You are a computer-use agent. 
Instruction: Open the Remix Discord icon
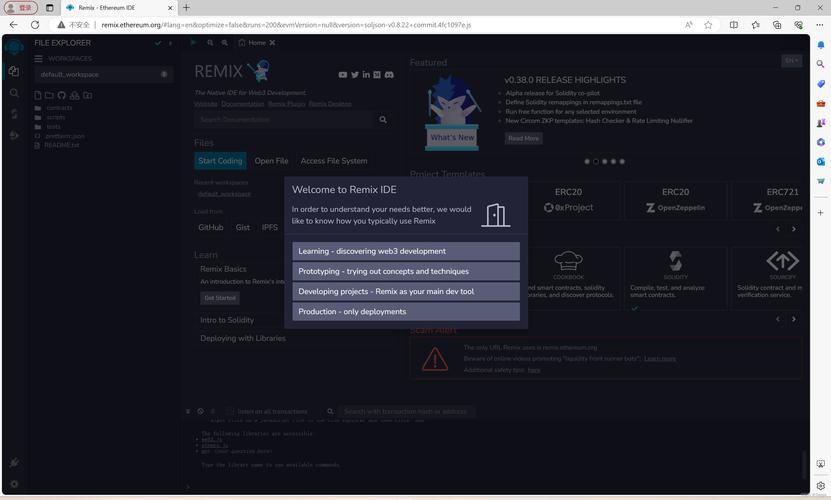389,75
